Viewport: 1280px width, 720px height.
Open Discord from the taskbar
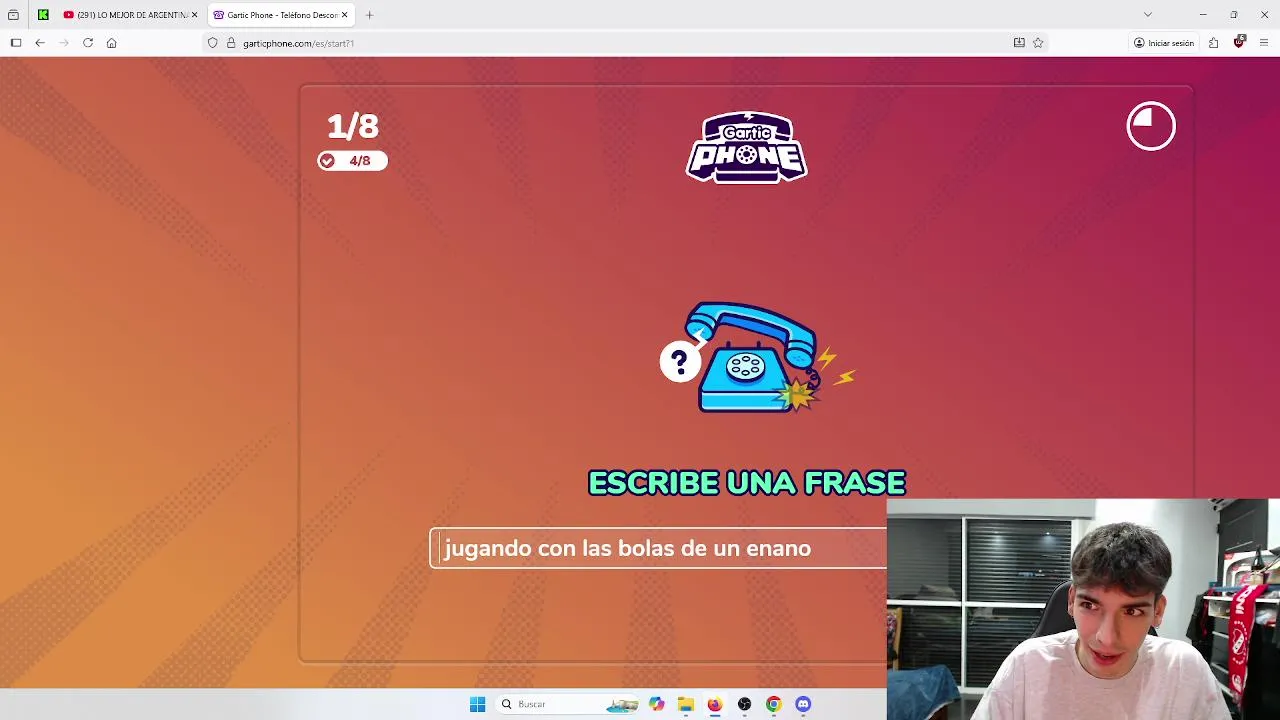(x=803, y=704)
